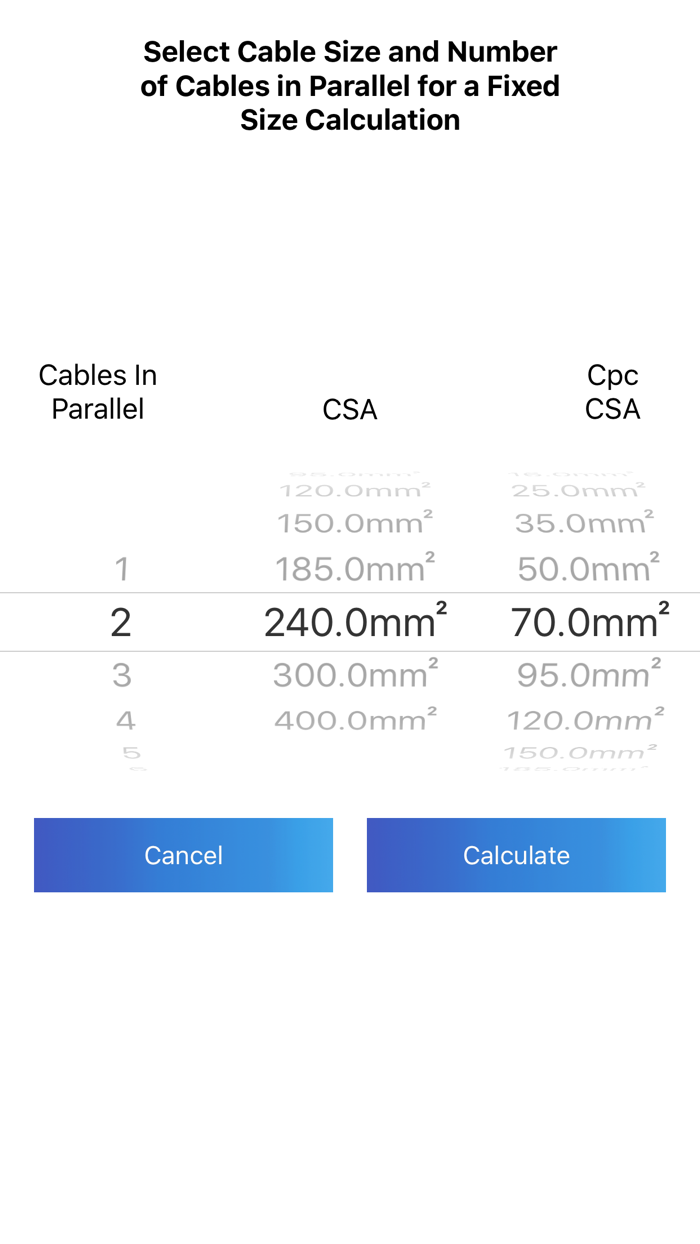Screen dimensions: 700x1244
Task: Pick 50.0mm² in the Cpc CSA column
Action: point(585,569)
